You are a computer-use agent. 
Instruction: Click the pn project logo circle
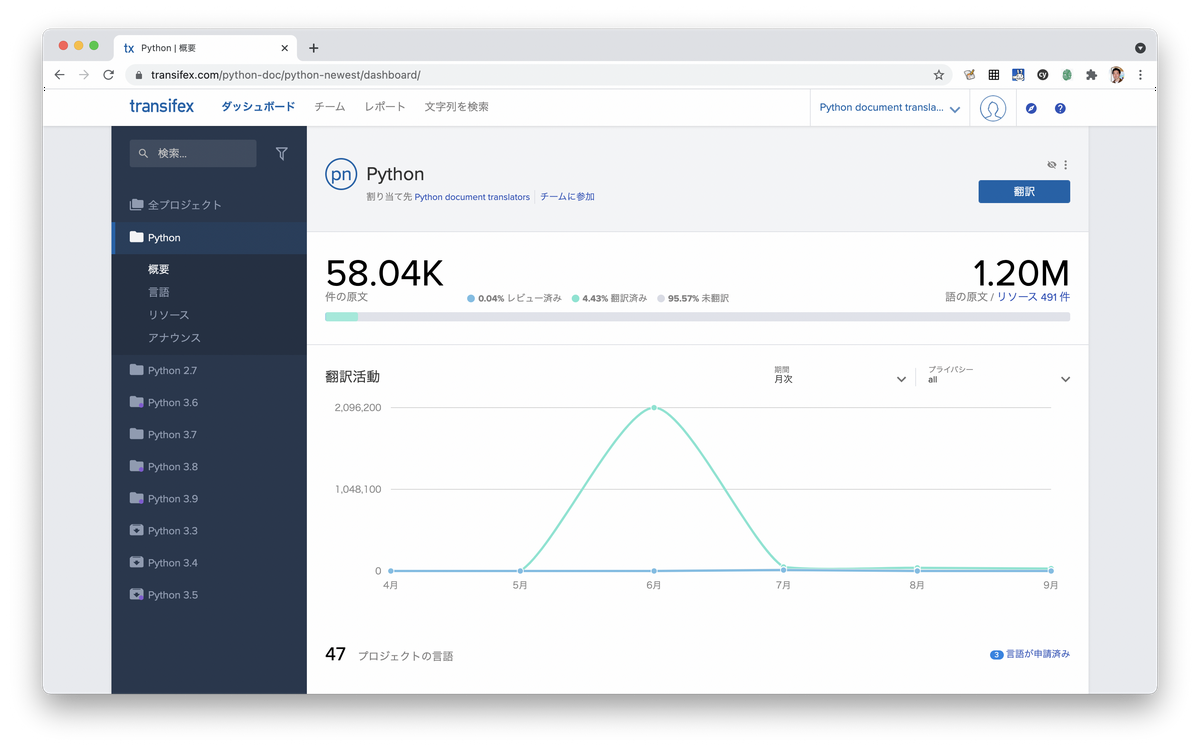341,174
